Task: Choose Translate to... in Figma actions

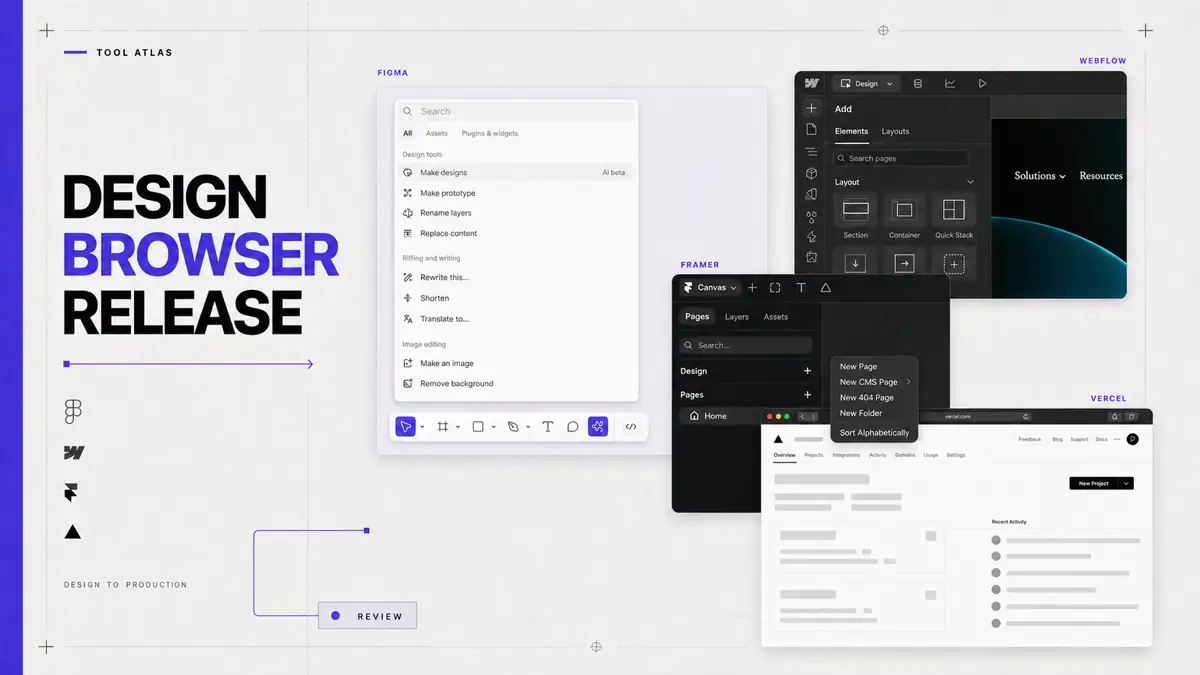Action: pyautogui.click(x=517, y=319)
